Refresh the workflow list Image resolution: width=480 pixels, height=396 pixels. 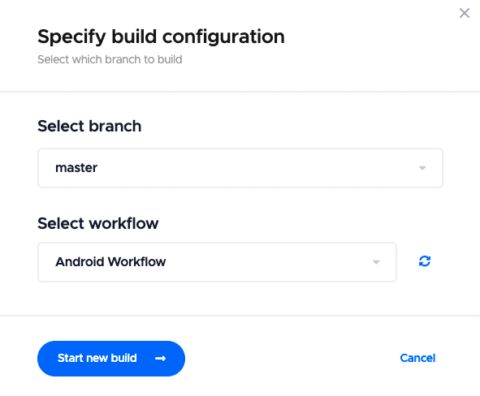[x=425, y=261]
